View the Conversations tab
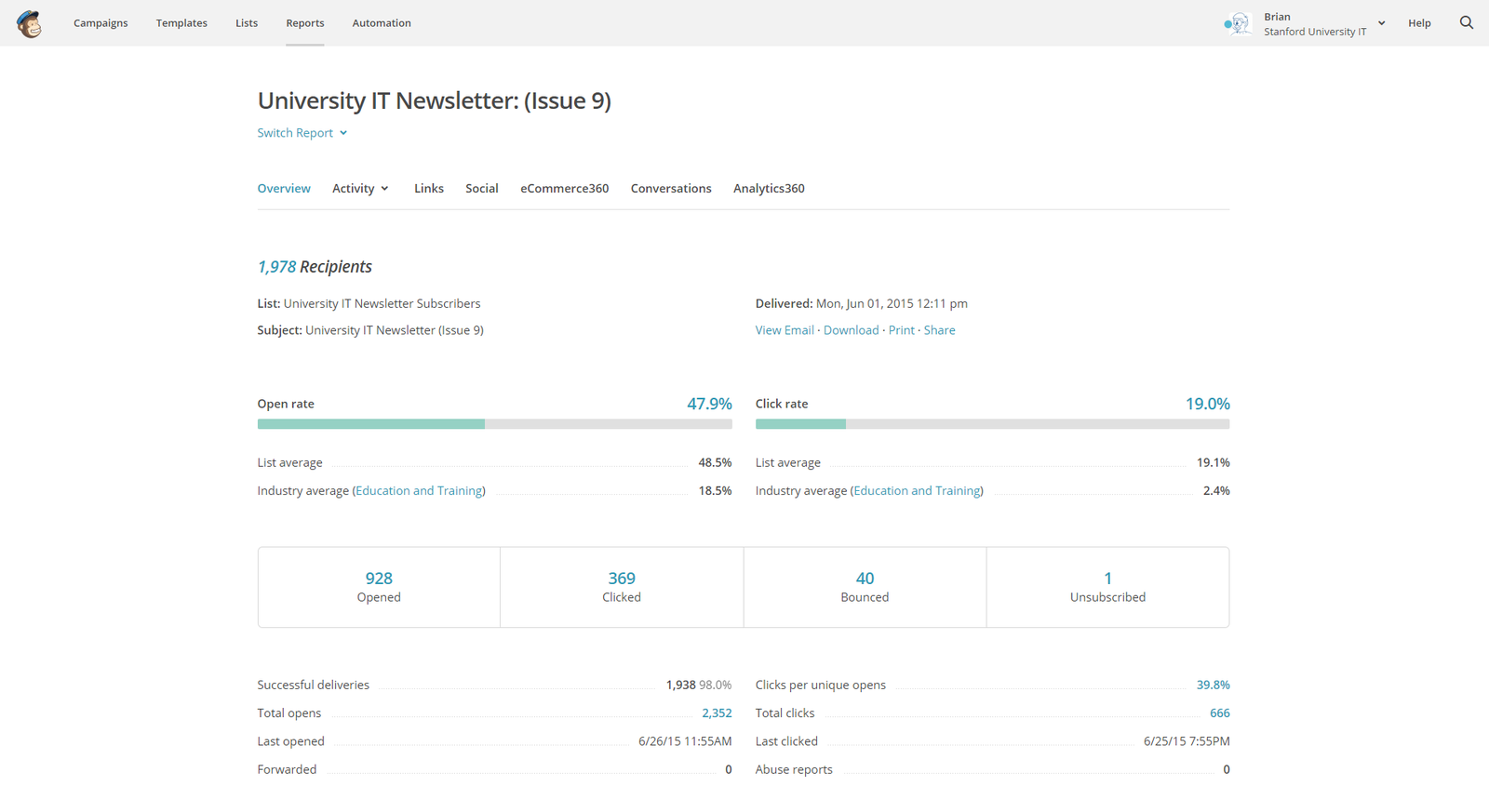Viewport: 1489px width, 812px height. pyautogui.click(x=671, y=188)
